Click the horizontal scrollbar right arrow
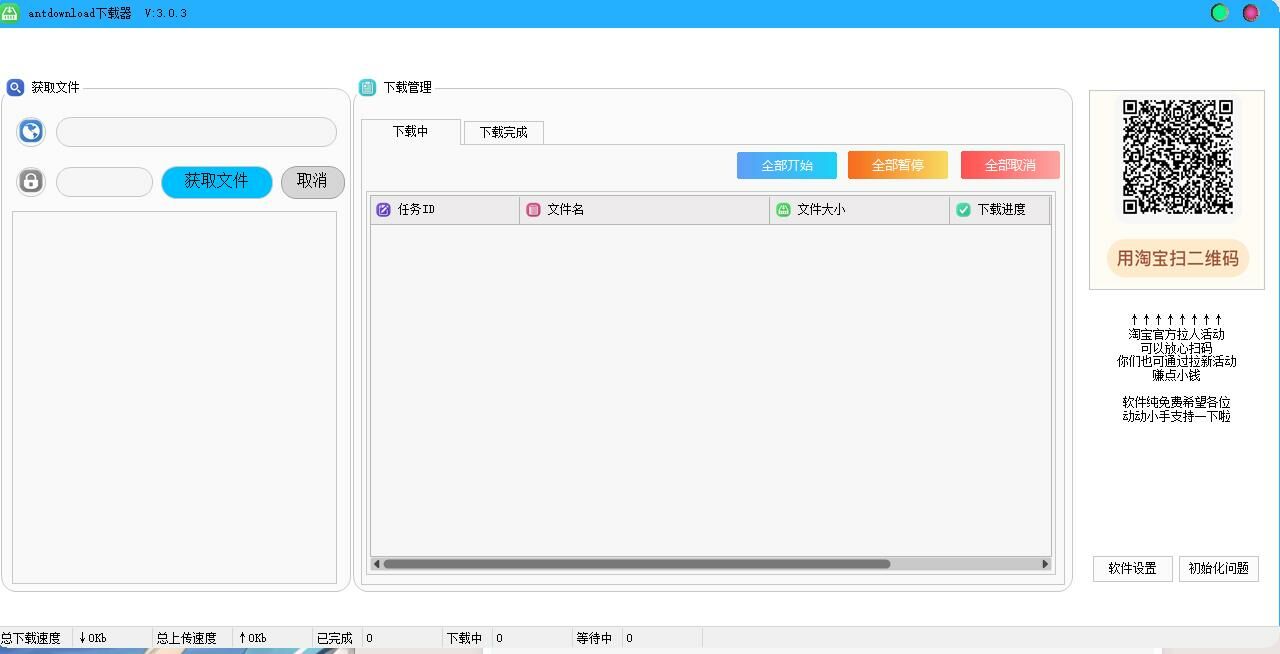The width and height of the screenshot is (1280, 654). click(x=1045, y=564)
